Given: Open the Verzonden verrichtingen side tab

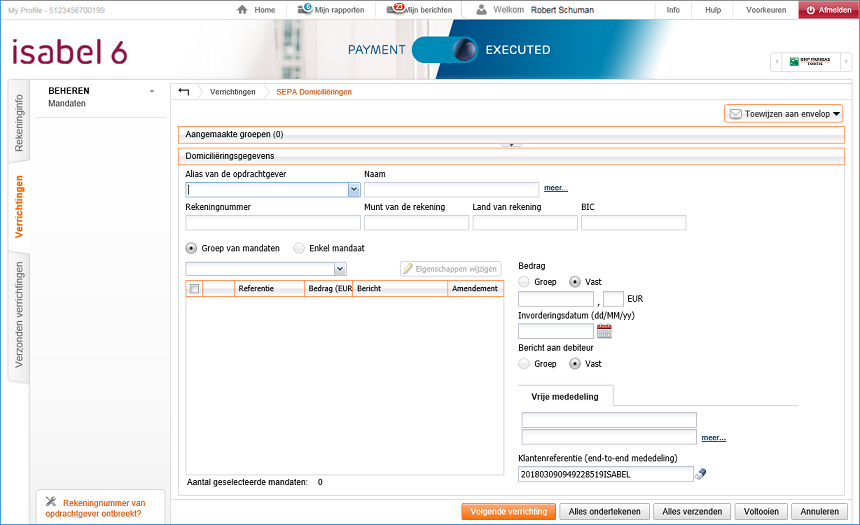Looking at the screenshot, I should [x=19, y=315].
